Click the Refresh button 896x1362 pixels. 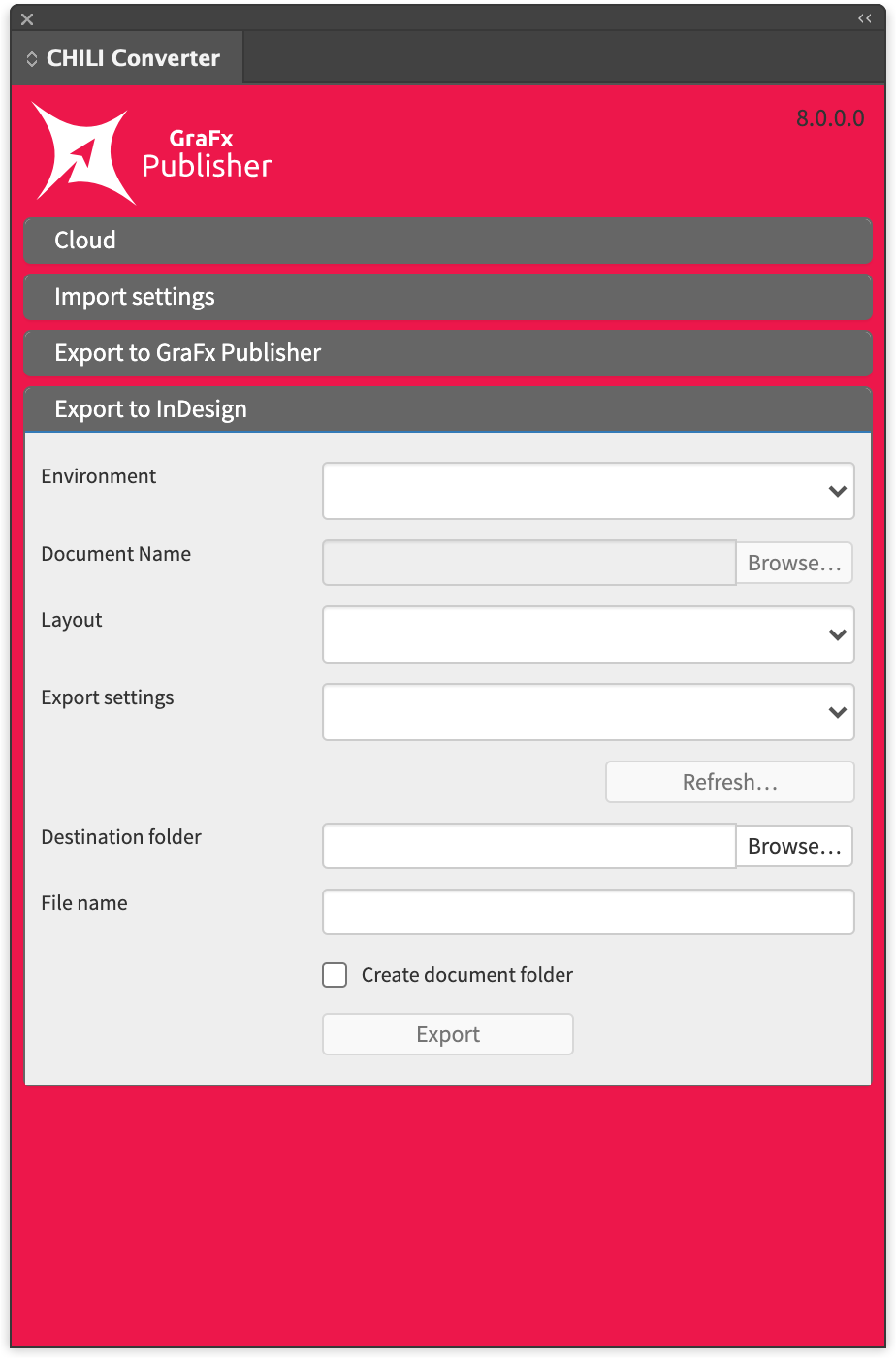coord(730,782)
